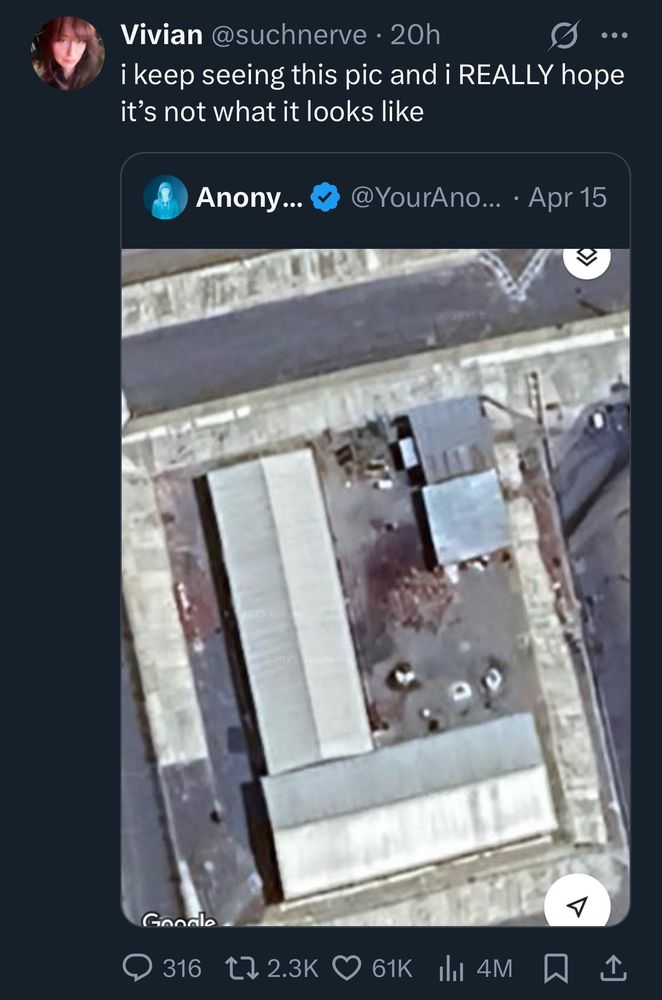
Task: Open the Anonymous account avatar
Action: (165, 197)
